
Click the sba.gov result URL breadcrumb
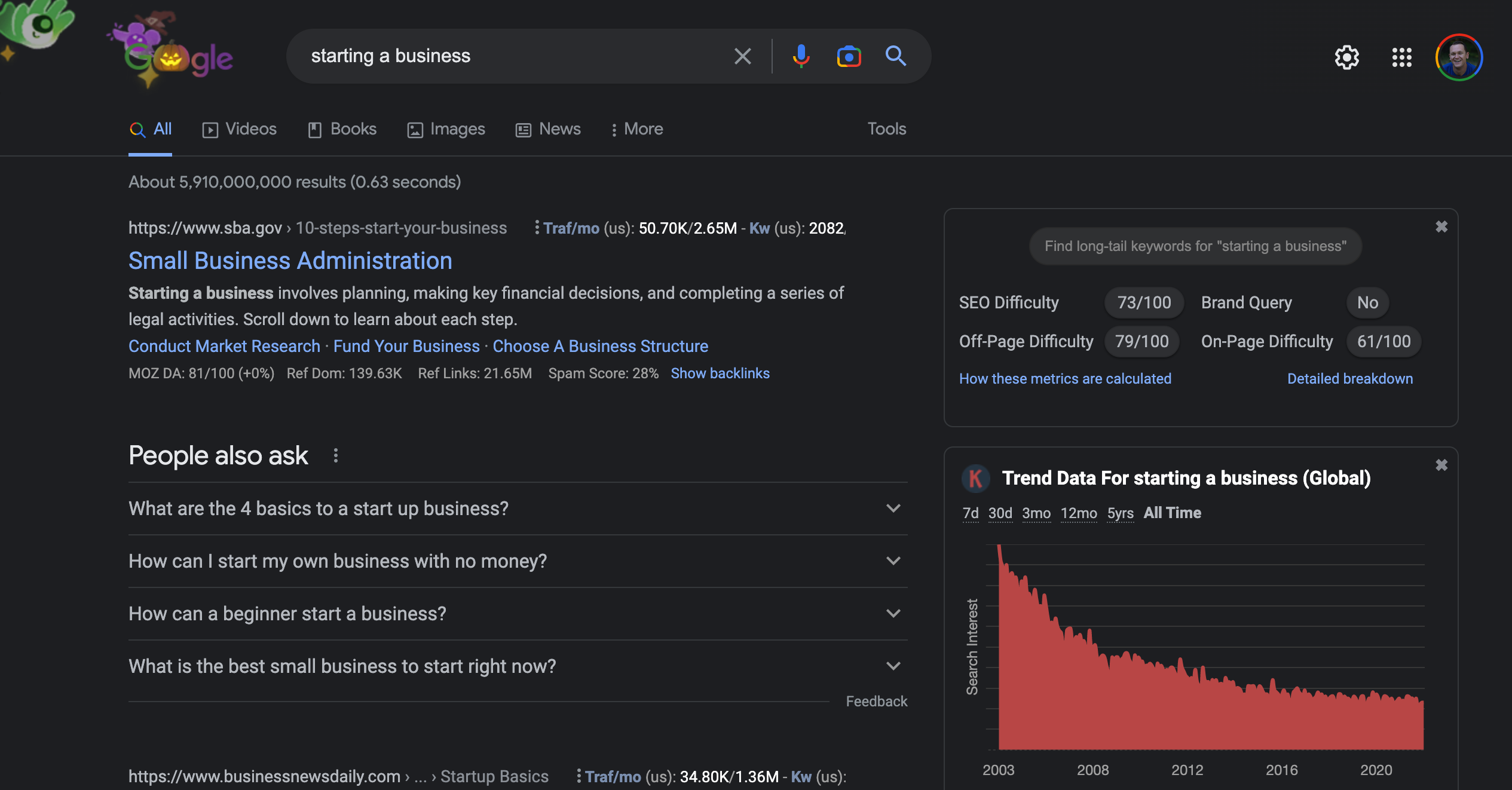pyautogui.click(x=317, y=228)
